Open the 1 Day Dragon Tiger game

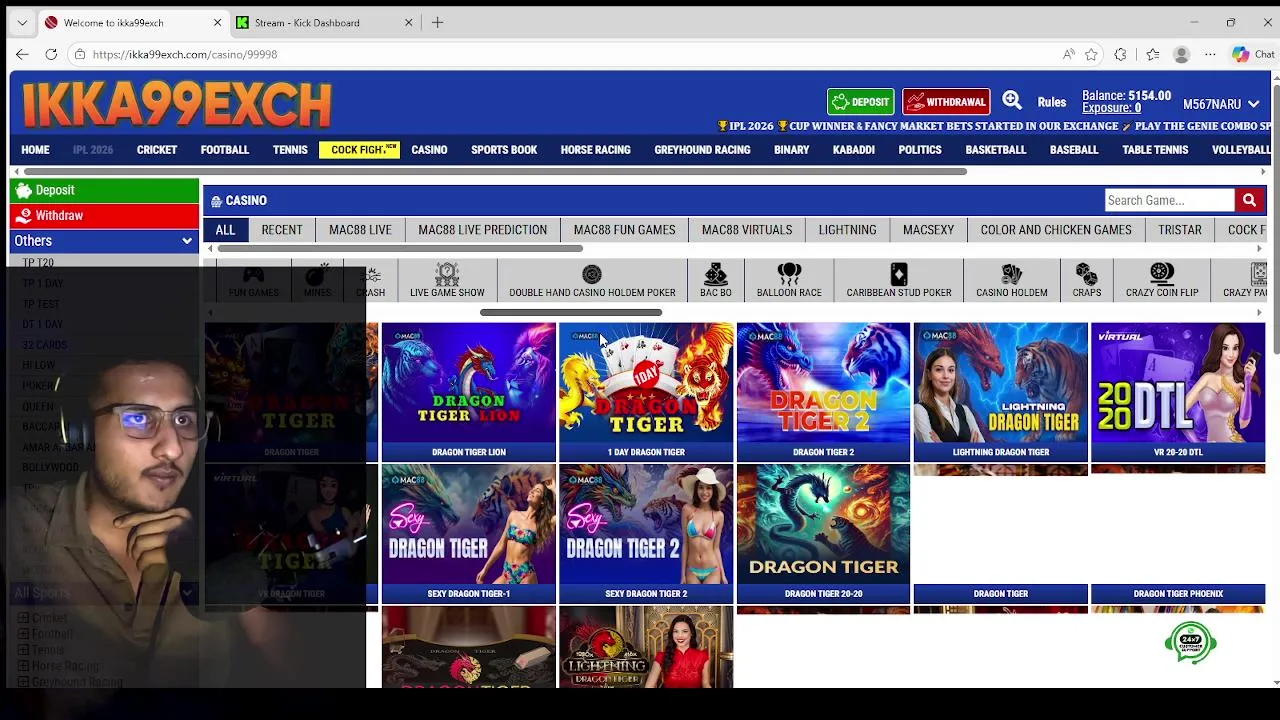coord(646,392)
